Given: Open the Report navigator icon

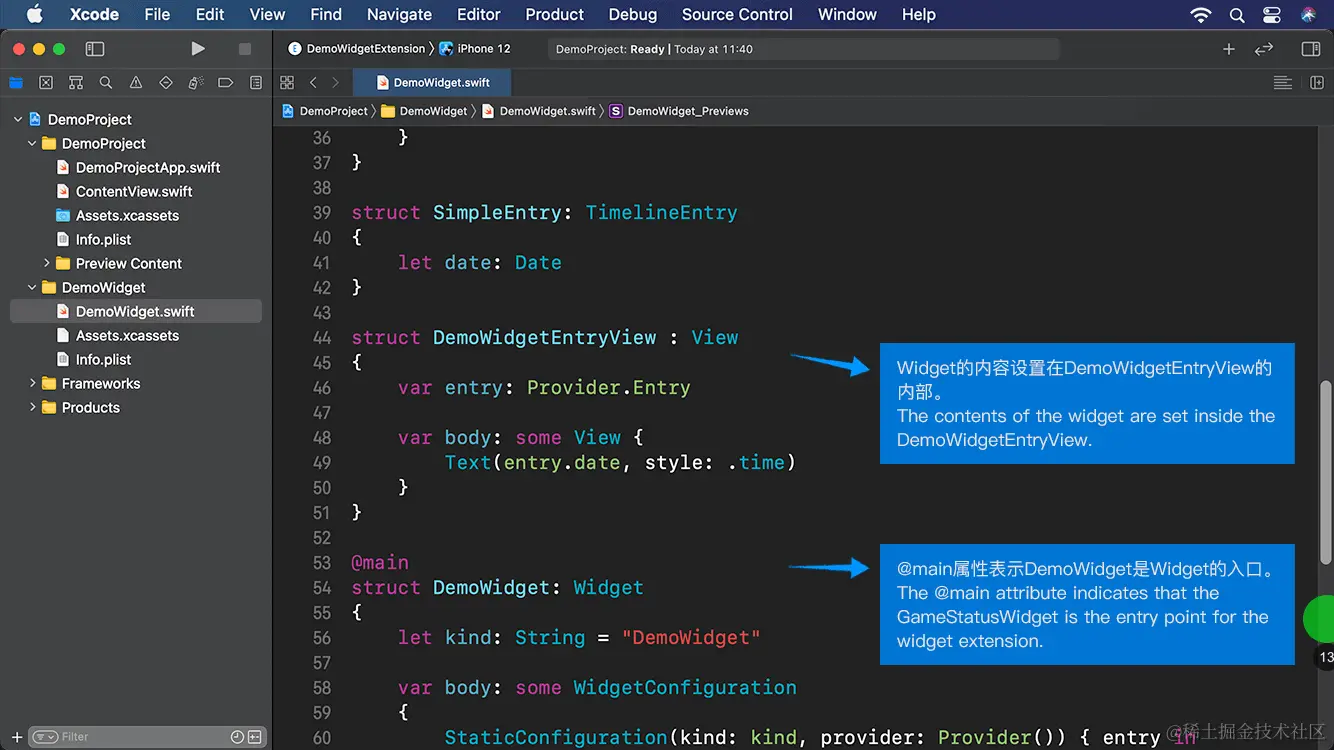Looking at the screenshot, I should [x=256, y=83].
